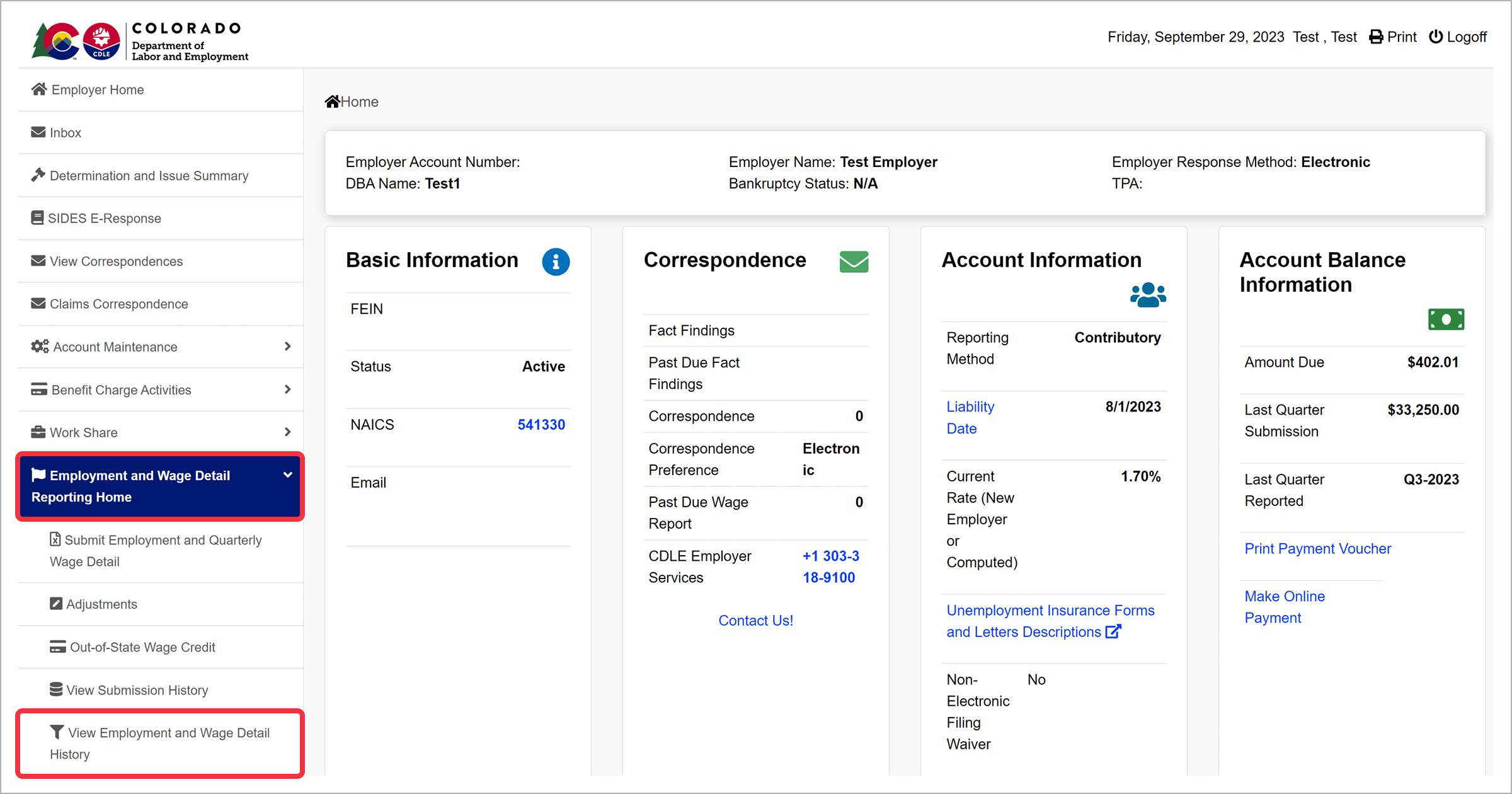Click the green money bill icon

1446,319
